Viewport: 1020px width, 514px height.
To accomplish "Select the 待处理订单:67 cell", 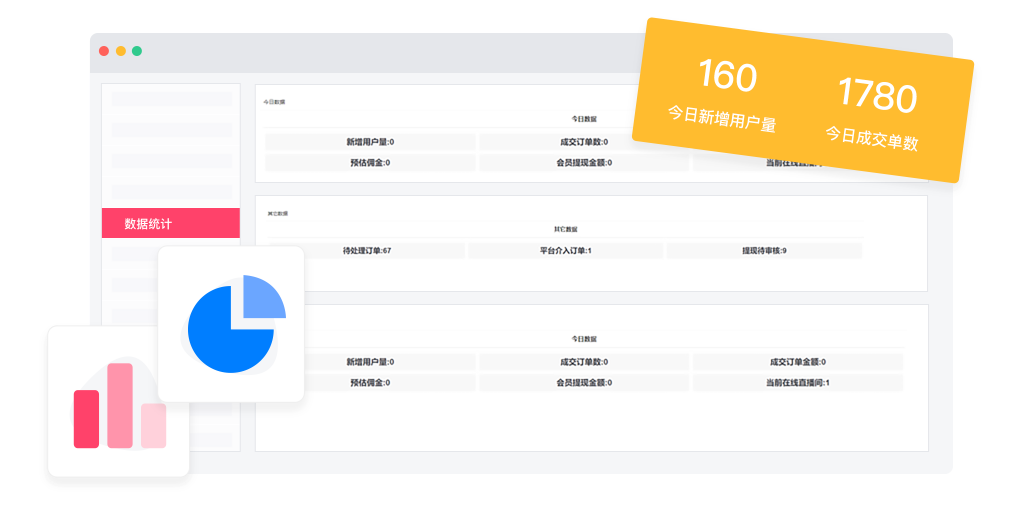I will tap(366, 250).
